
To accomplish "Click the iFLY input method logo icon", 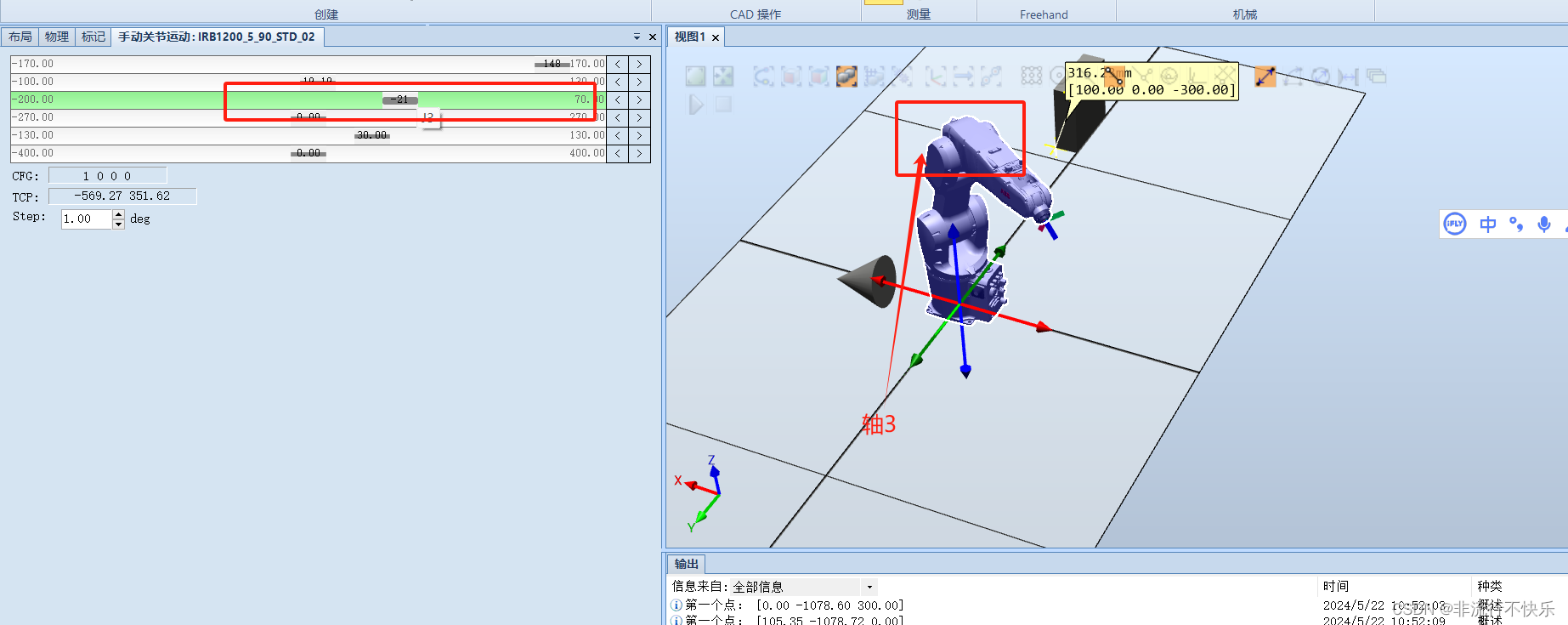I will (x=1455, y=224).
